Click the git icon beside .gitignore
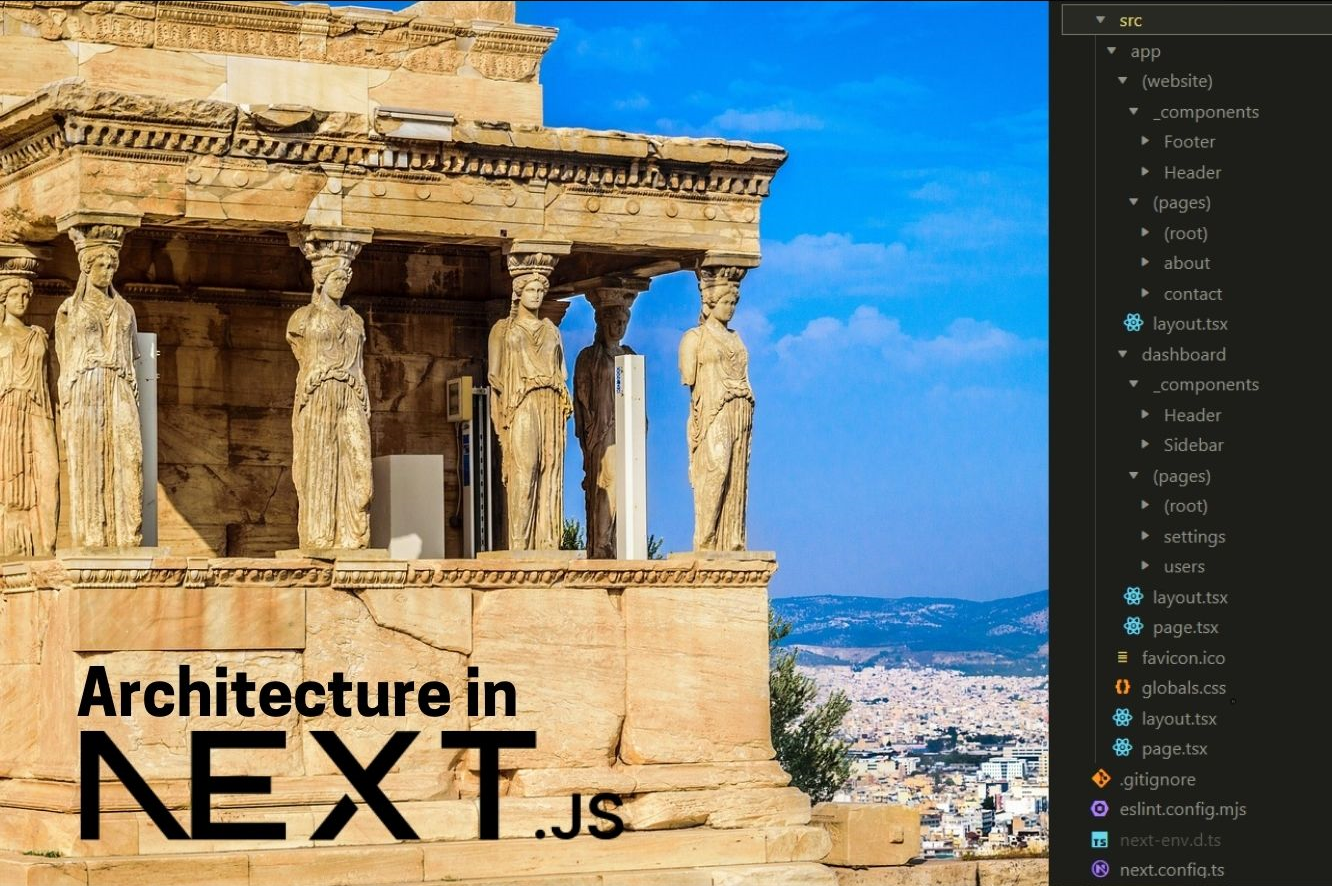Image resolution: width=1332 pixels, height=886 pixels. pyautogui.click(x=1100, y=778)
